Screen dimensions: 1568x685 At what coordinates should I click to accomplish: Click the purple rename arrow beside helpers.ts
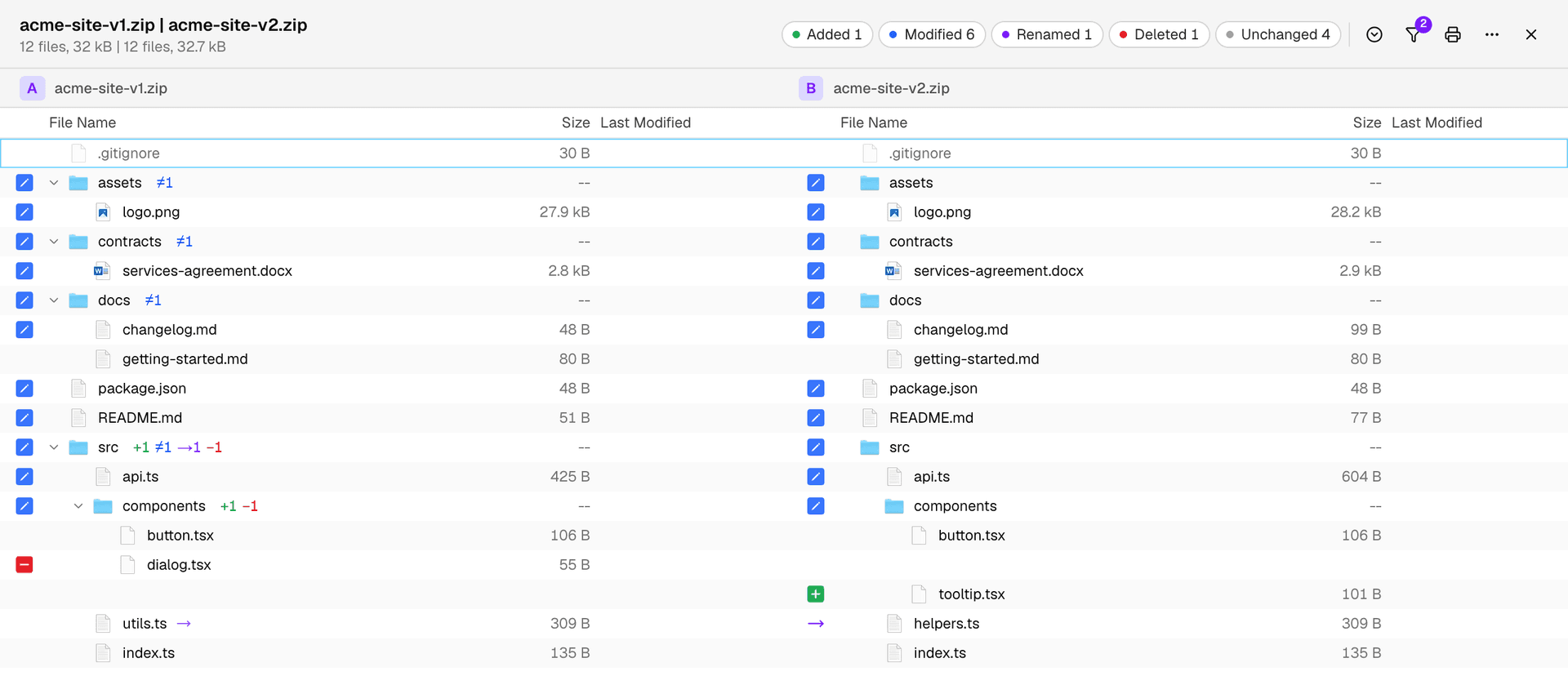pyautogui.click(x=816, y=623)
